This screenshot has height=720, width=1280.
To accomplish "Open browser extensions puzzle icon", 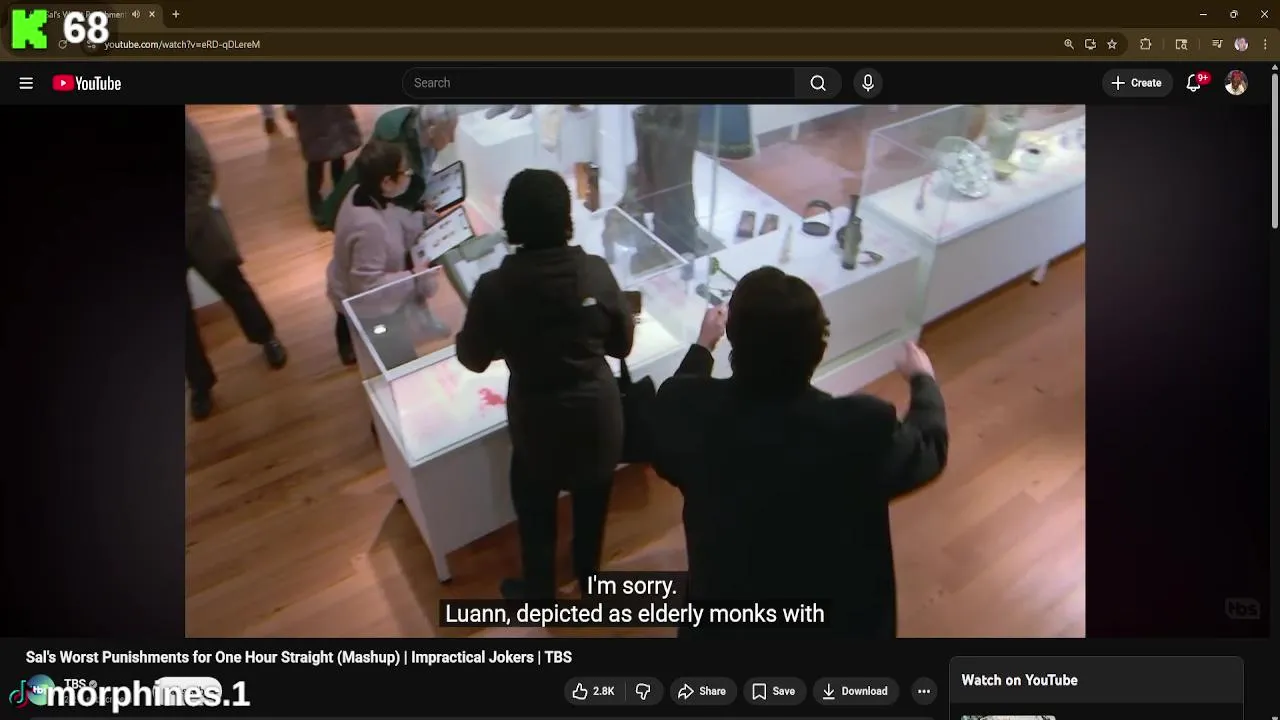I will point(1146,44).
